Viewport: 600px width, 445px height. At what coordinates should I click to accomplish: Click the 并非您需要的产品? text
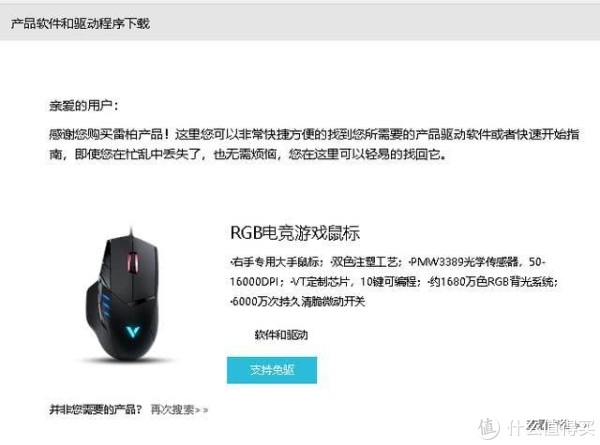[96, 410]
